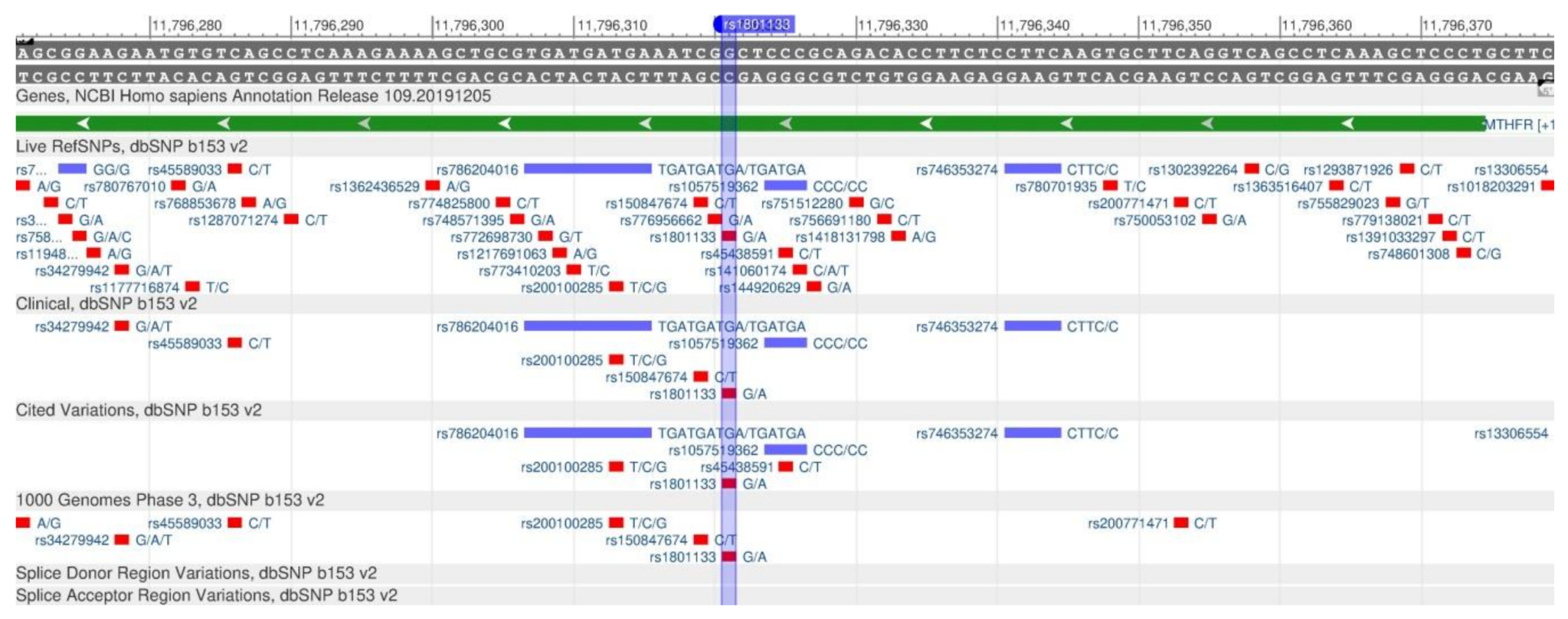Select SNP rs776956662 G/A
The height and width of the screenshot is (619, 1568).
(715, 220)
